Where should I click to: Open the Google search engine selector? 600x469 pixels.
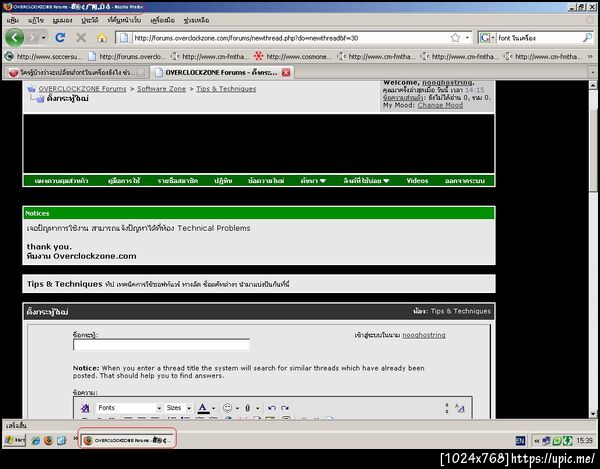(x=487, y=37)
